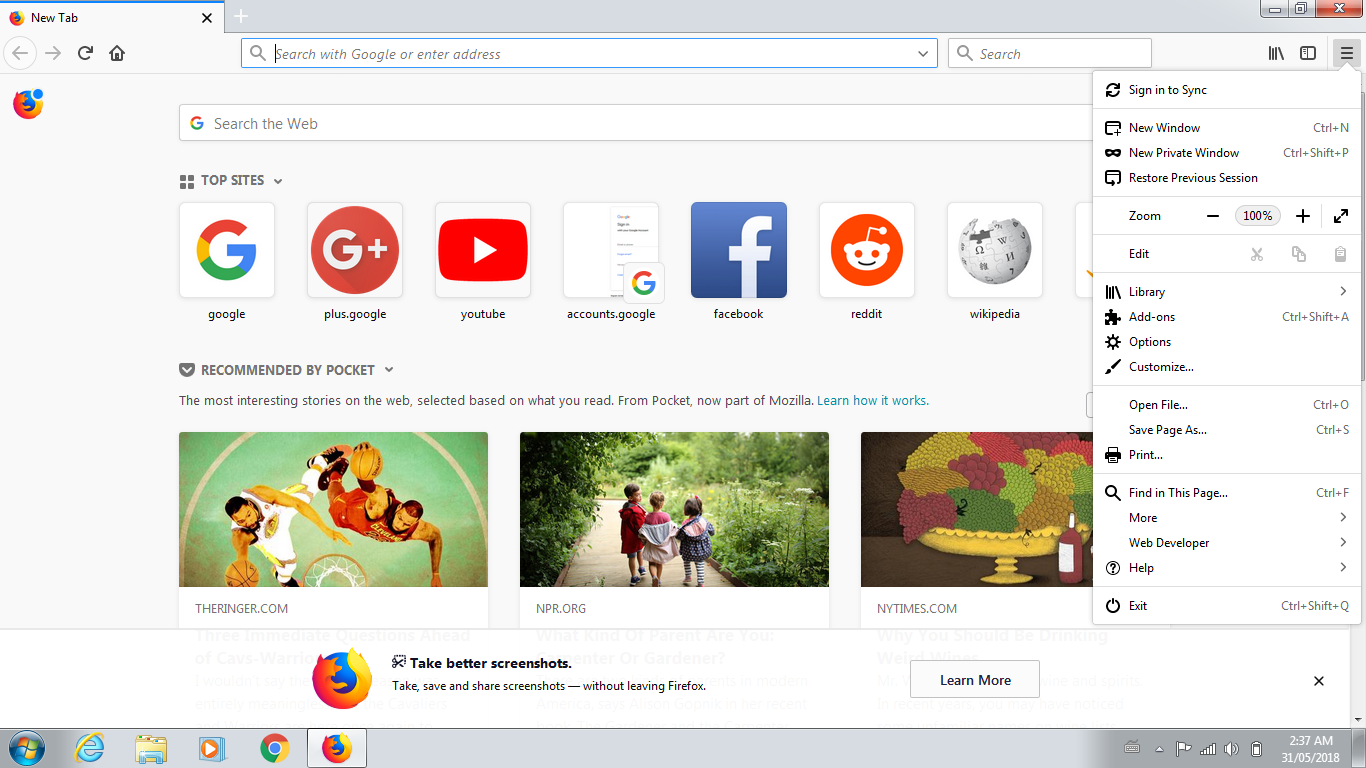The image size is (1366, 768).
Task: Choose Customize... in the menu
Action: tap(1227, 367)
